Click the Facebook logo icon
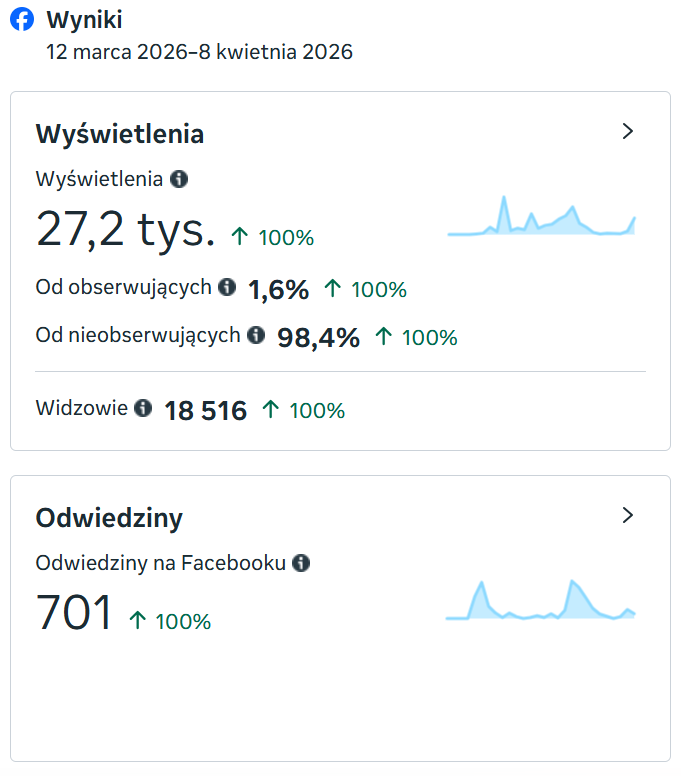 tap(22, 21)
